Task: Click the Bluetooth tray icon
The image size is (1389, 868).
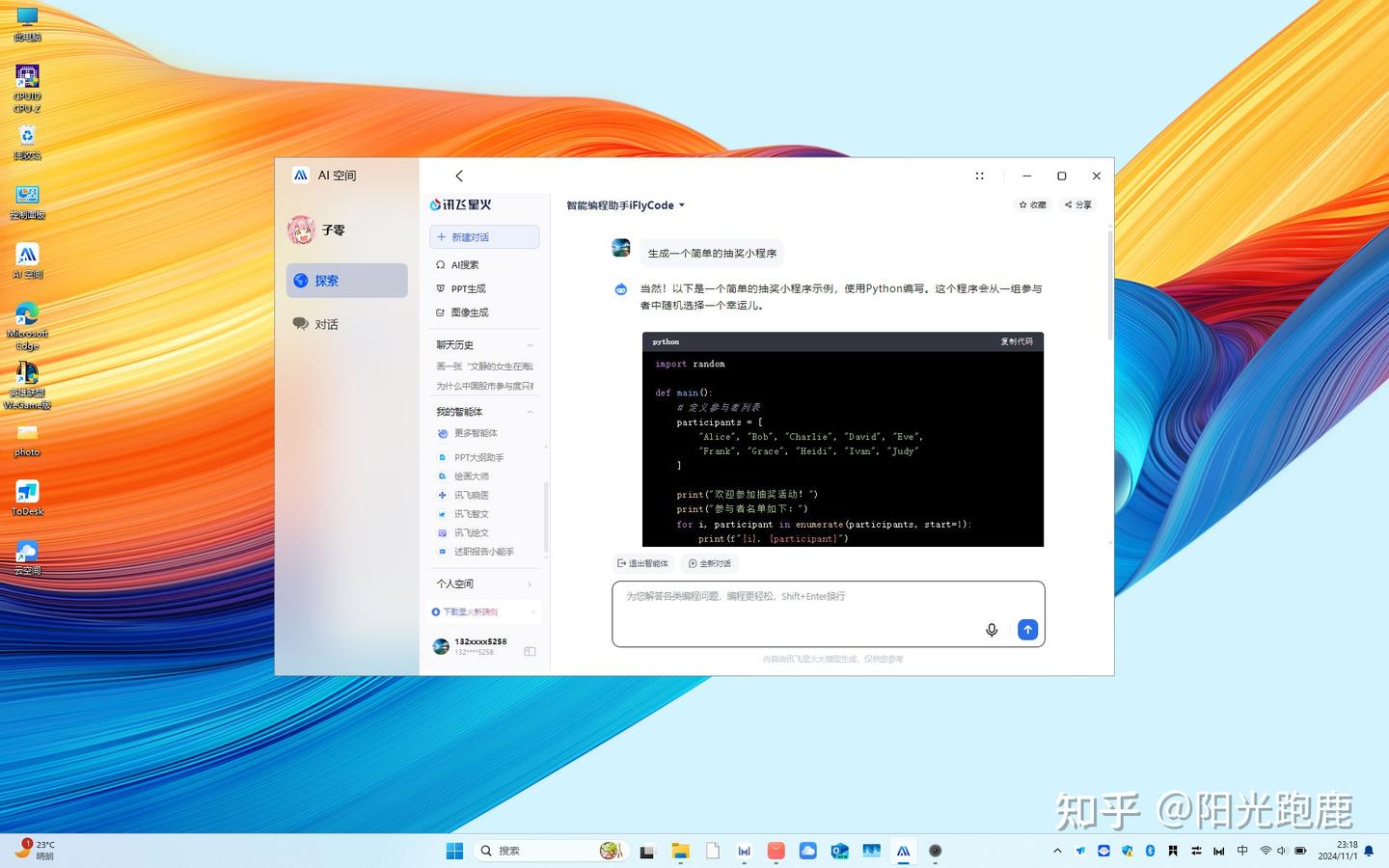Action: (1150, 851)
